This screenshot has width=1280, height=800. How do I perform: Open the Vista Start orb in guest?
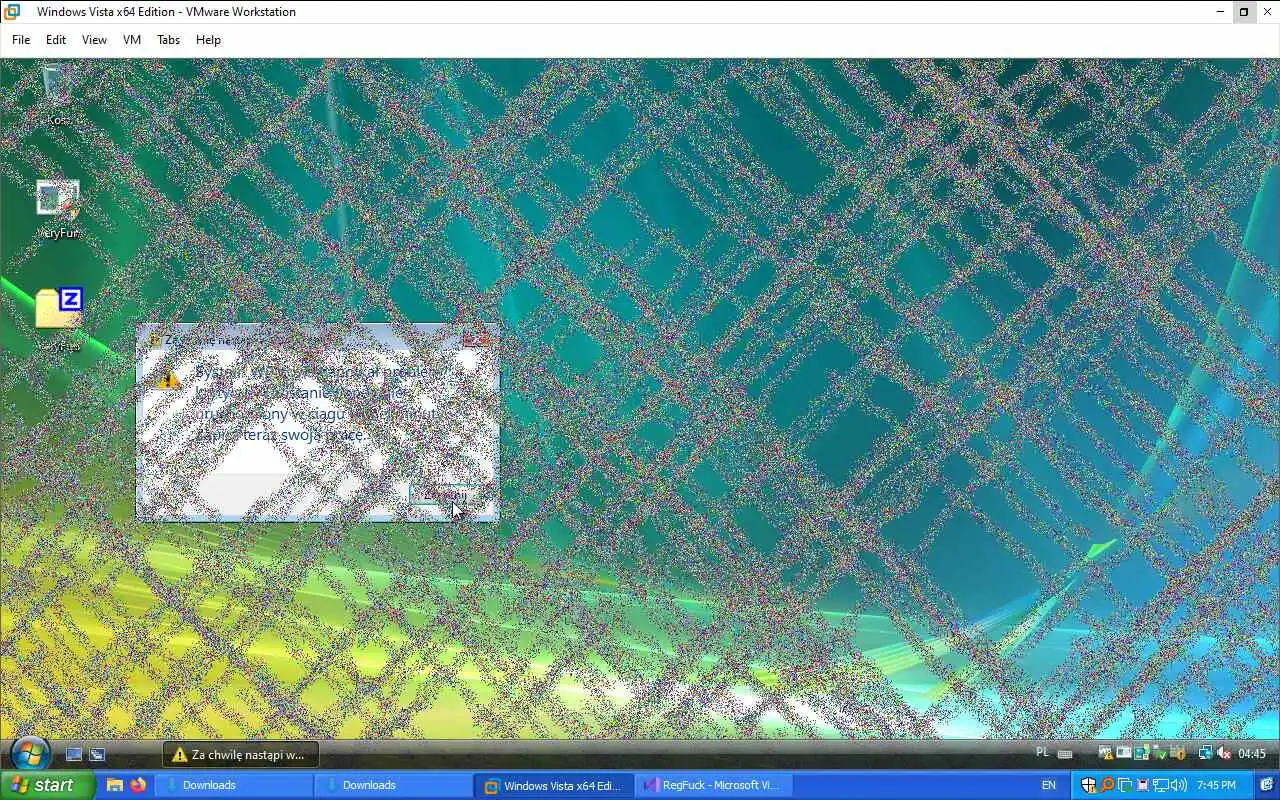29,754
